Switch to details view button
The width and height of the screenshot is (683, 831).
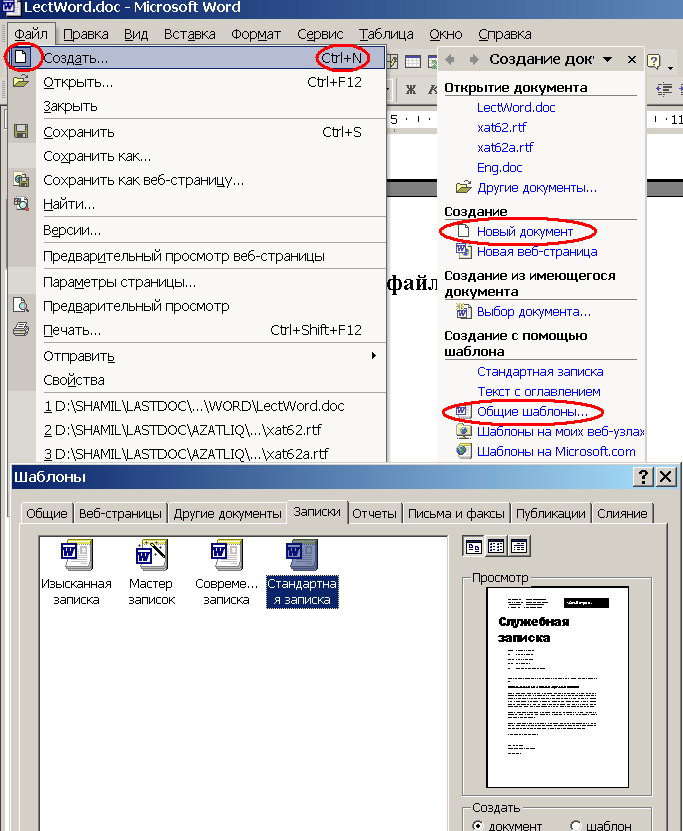point(519,546)
